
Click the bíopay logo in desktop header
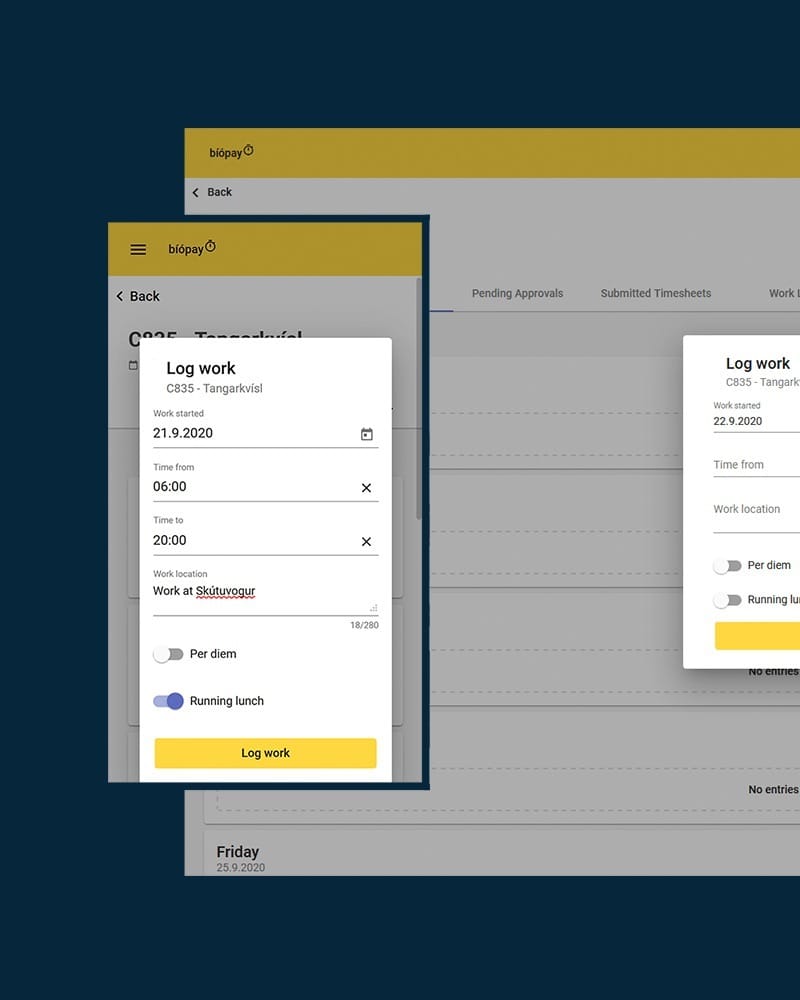click(x=231, y=152)
